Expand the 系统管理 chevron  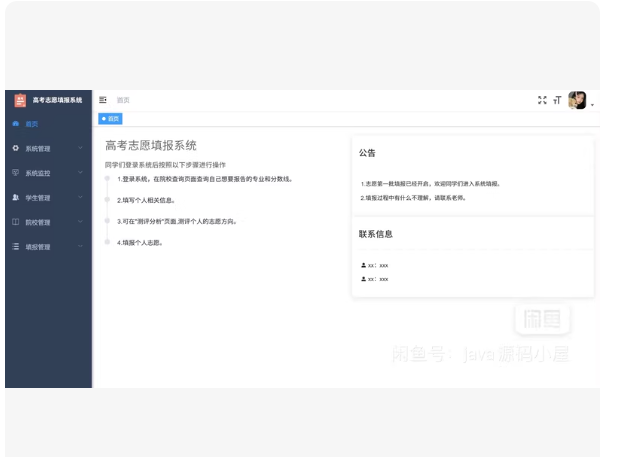click(x=80, y=148)
